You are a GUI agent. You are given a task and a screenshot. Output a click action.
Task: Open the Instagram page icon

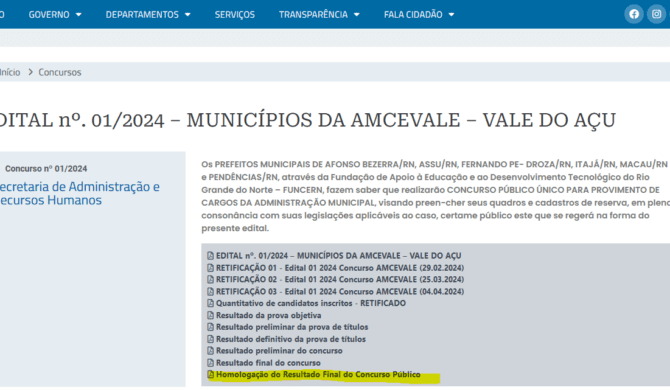point(656,15)
